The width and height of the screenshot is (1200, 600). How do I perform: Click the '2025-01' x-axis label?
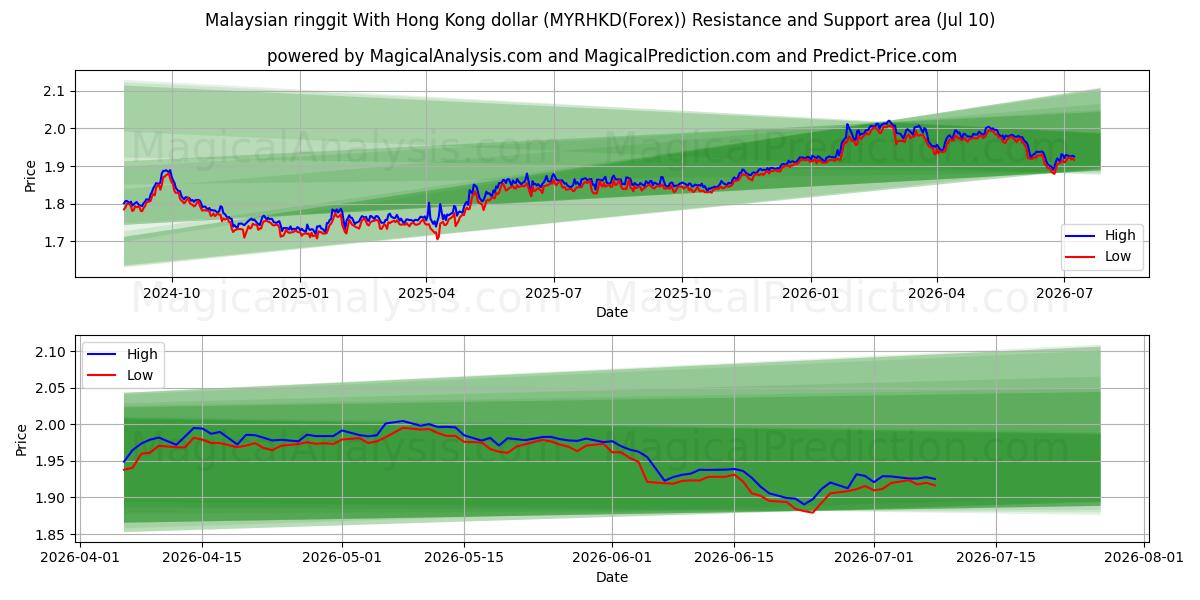click(300, 294)
